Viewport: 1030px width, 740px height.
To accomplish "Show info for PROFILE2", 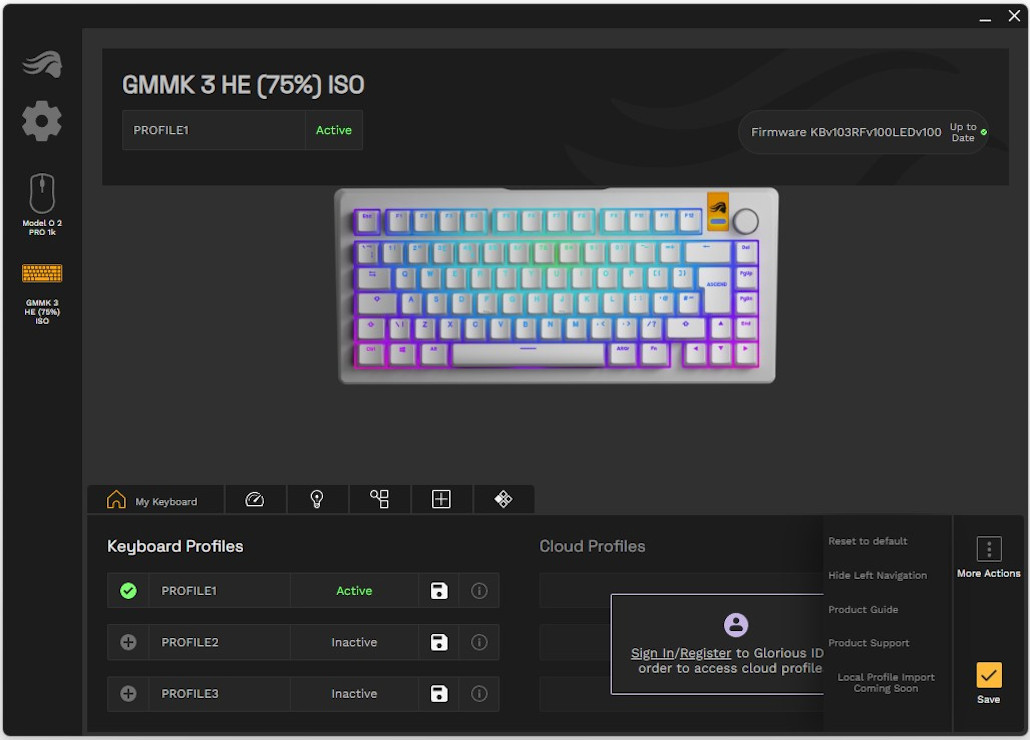I will click(x=480, y=642).
